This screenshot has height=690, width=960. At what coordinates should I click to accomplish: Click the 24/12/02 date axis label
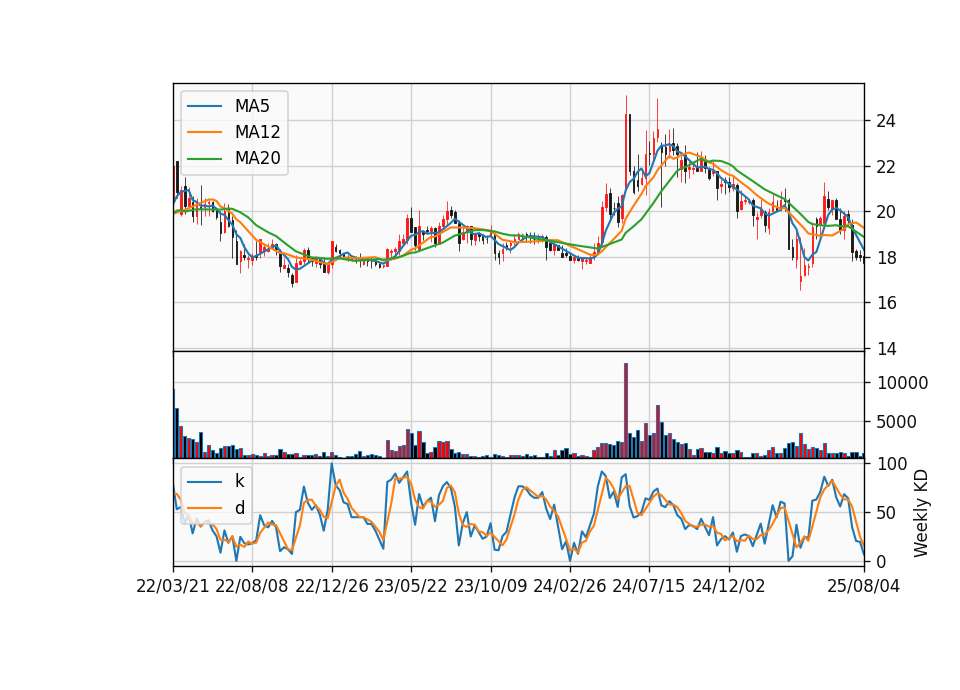pyautogui.click(x=729, y=586)
